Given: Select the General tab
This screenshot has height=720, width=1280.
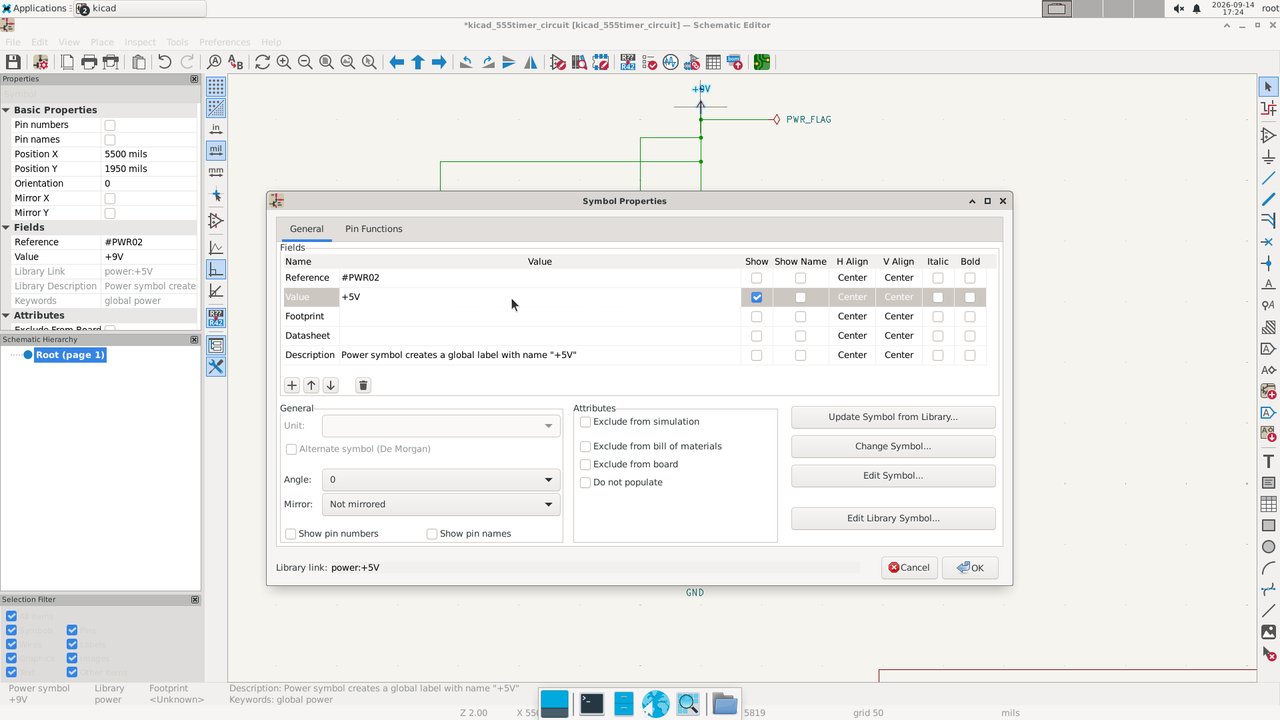Looking at the screenshot, I should point(306,229).
